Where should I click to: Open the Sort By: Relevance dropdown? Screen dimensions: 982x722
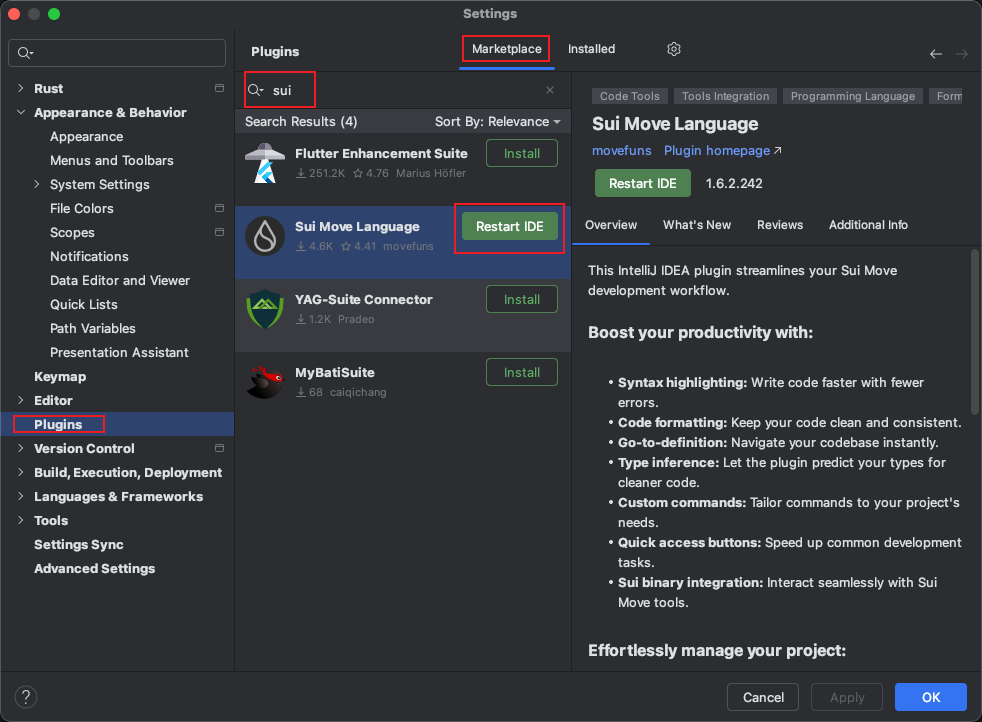point(497,121)
